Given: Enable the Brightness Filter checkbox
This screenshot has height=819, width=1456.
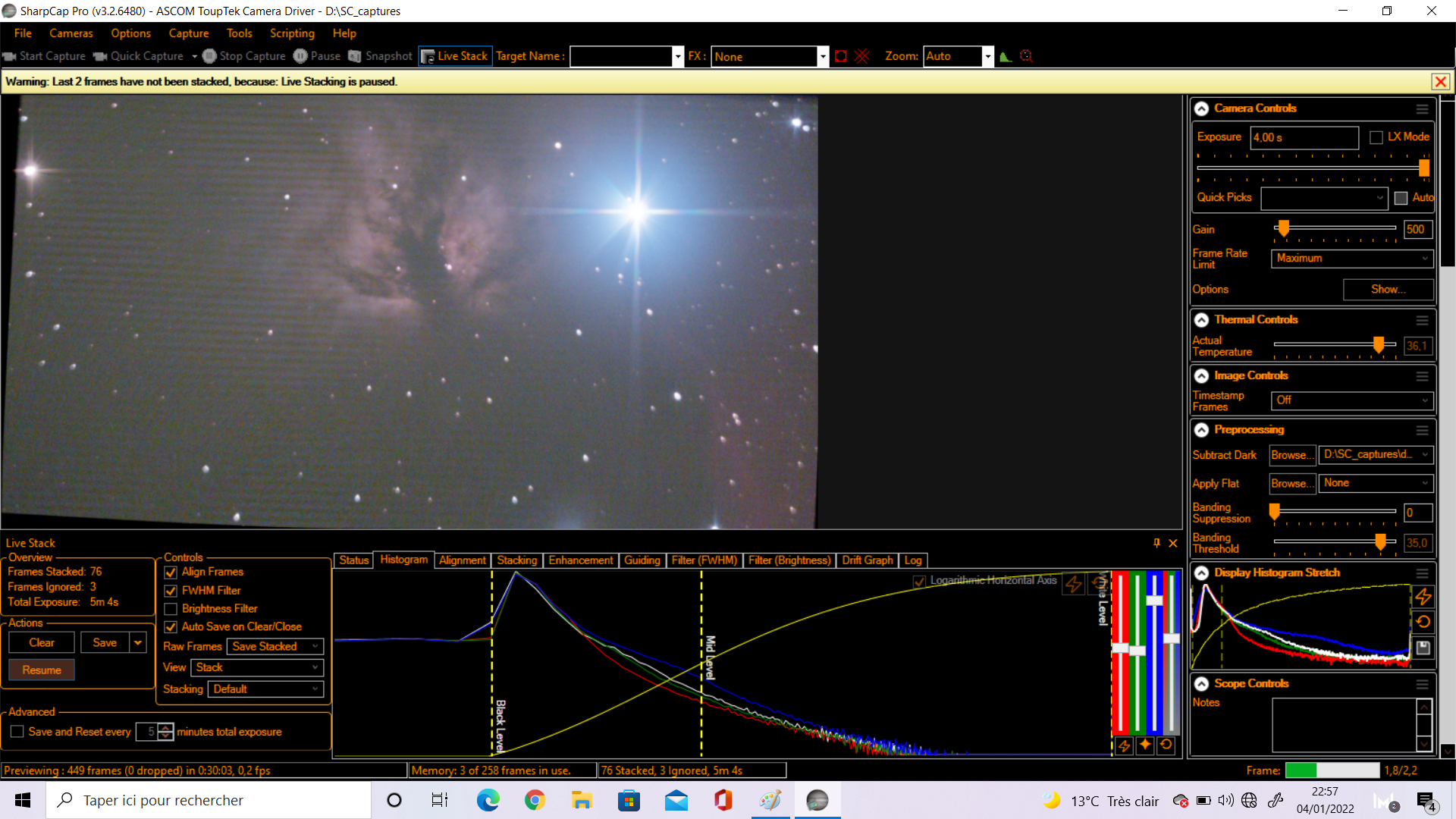Looking at the screenshot, I should click(171, 609).
